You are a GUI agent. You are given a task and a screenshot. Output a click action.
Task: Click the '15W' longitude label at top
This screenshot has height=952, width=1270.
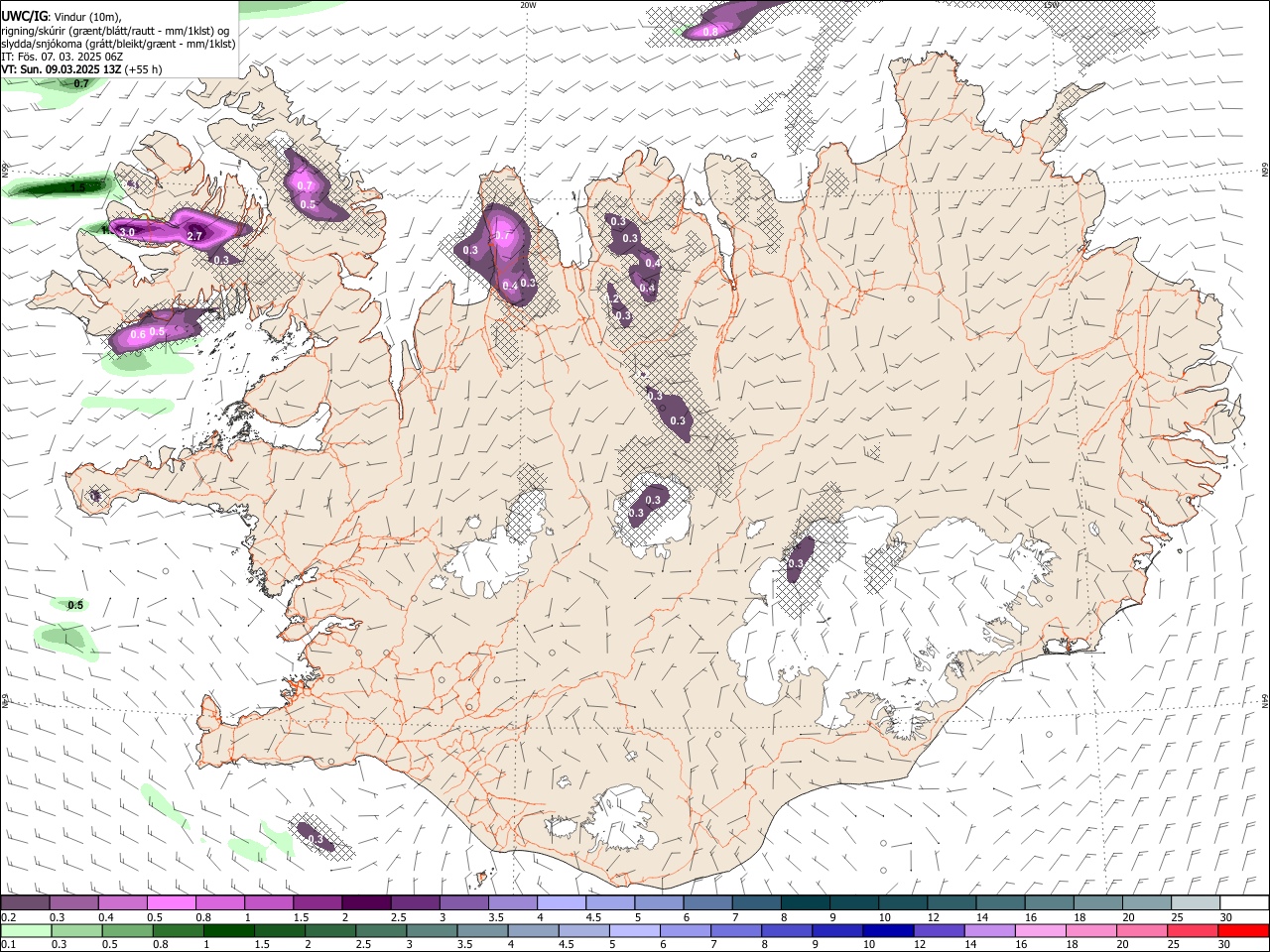click(x=1051, y=5)
